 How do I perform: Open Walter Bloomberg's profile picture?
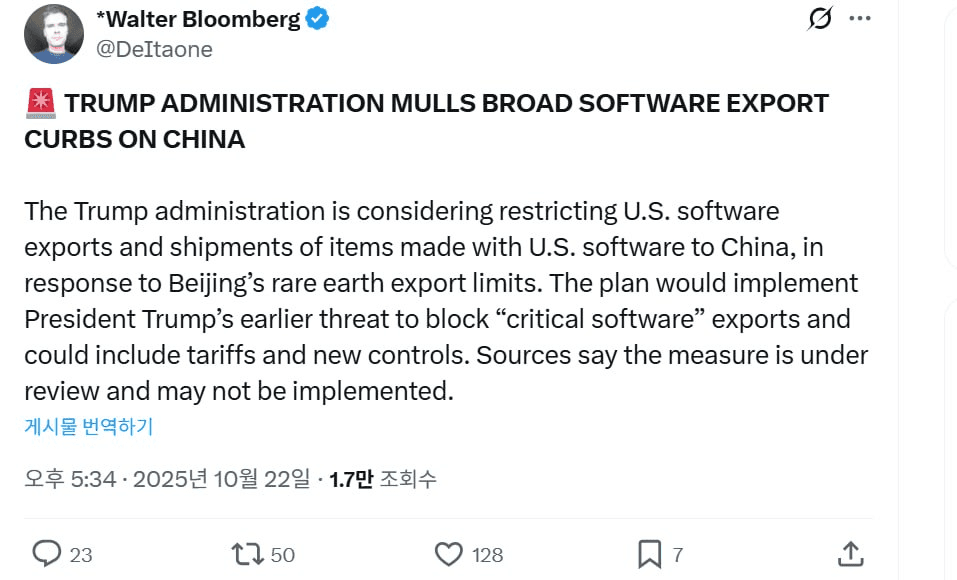click(x=53, y=34)
